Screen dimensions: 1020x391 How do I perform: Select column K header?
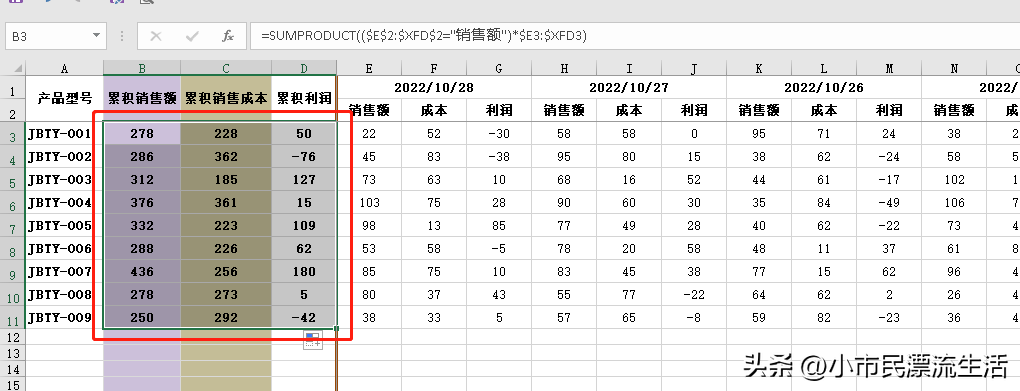tap(758, 68)
